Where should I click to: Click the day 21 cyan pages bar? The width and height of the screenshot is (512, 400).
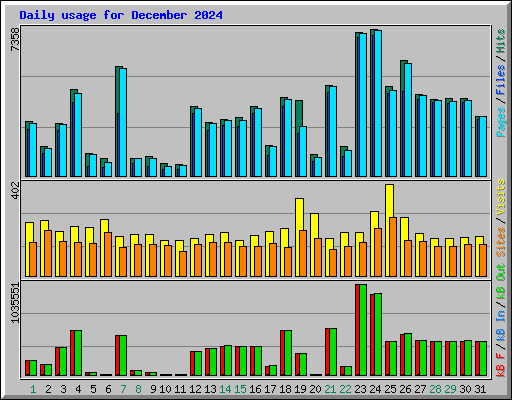tap(333, 131)
